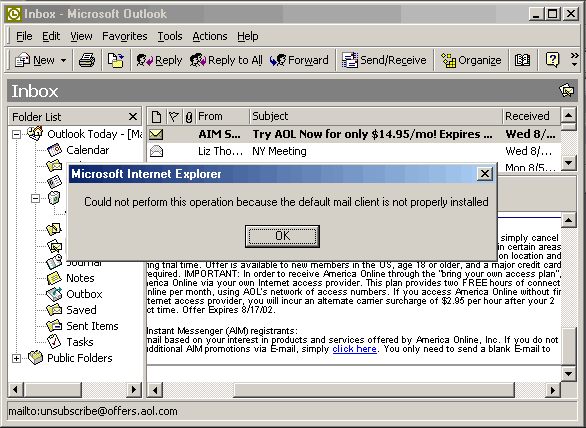Open the Actions menu

click(210, 36)
